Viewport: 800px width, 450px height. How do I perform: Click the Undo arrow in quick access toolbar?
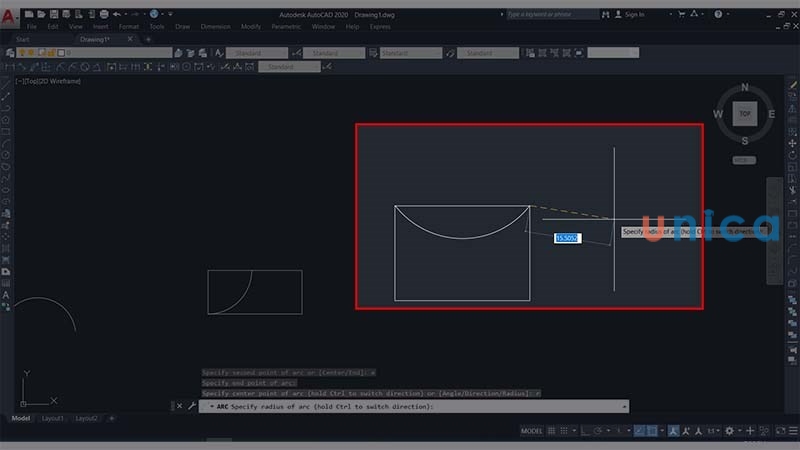point(117,14)
